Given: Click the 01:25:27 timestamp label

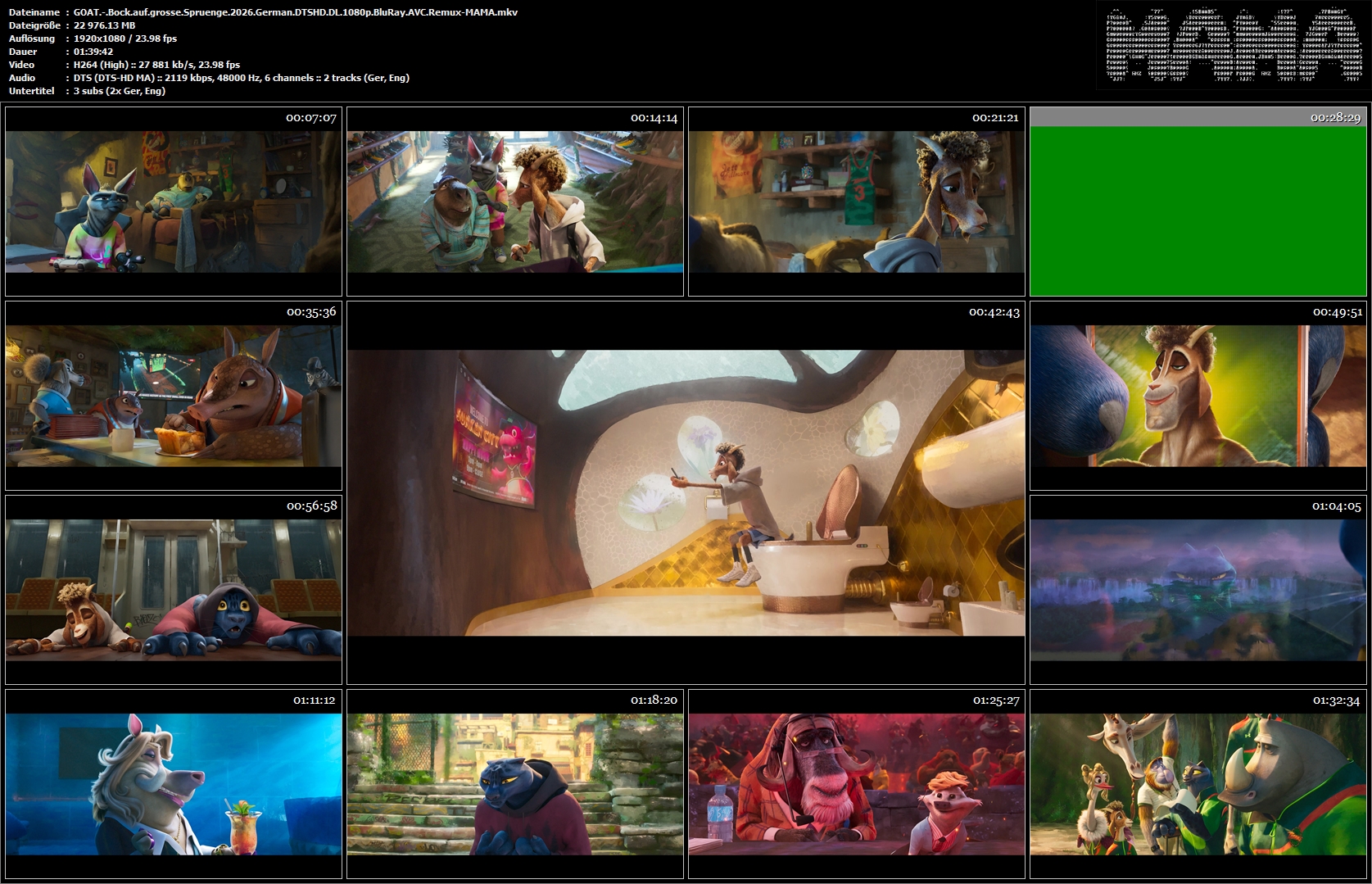Looking at the screenshot, I should coord(996,700).
